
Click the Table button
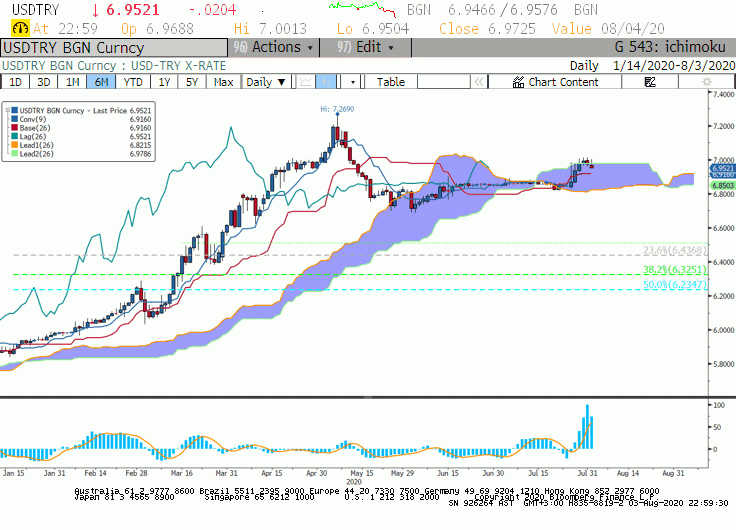click(391, 82)
